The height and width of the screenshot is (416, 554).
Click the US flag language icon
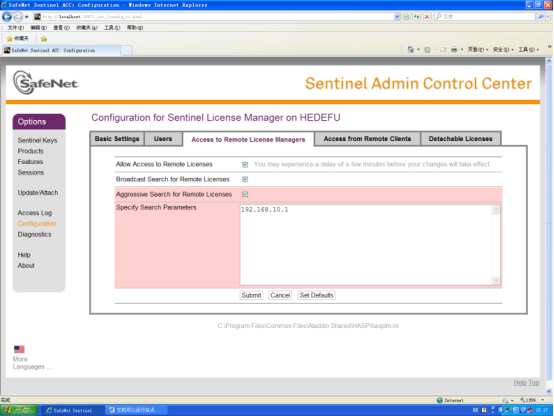19,349
